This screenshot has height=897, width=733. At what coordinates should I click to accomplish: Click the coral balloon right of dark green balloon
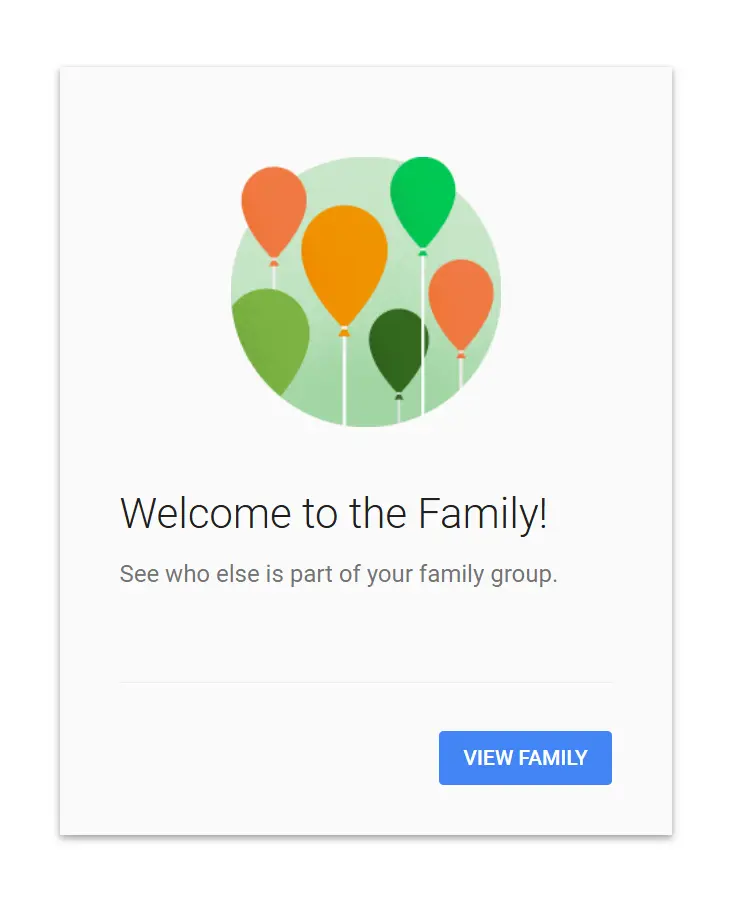pyautogui.click(x=461, y=303)
